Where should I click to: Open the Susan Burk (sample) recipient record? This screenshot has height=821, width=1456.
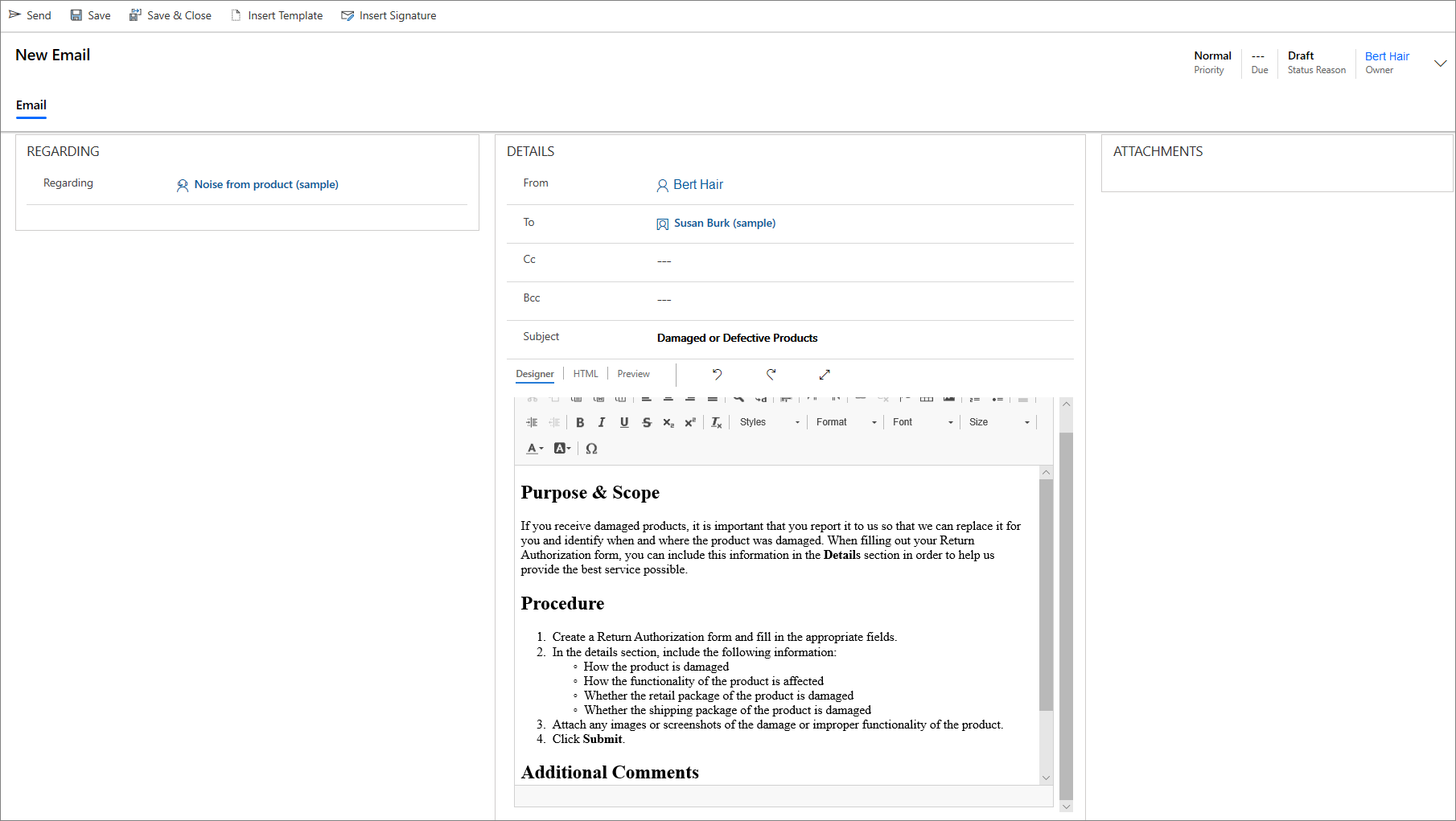725,223
